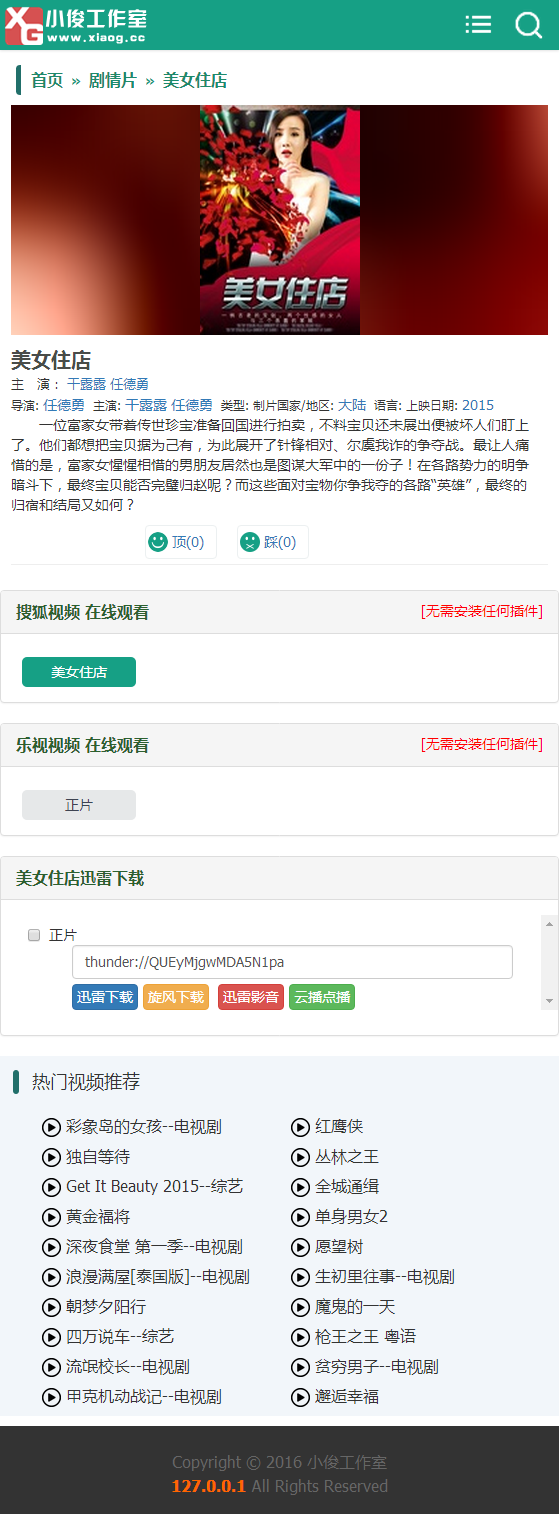This screenshot has width=559, height=1514.
Task: Go to 首页 breadcrumb
Action: tap(47, 80)
